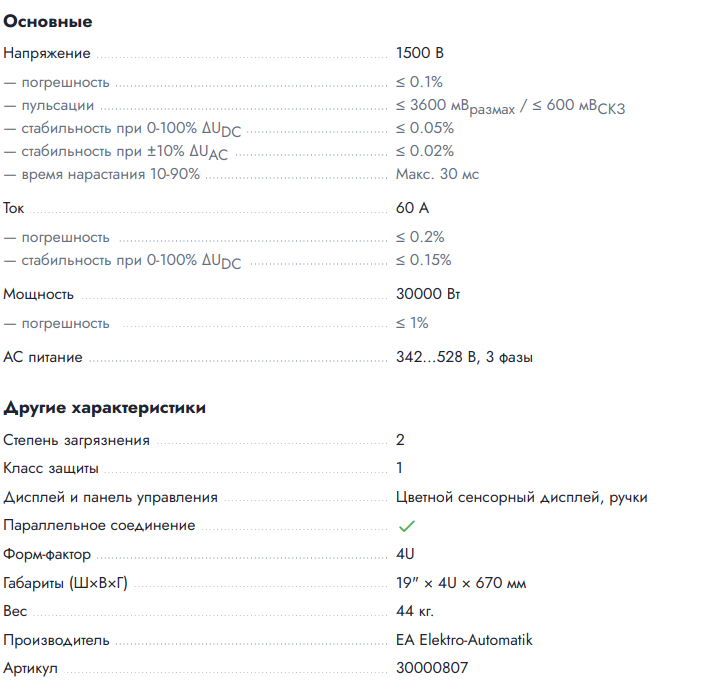Viewport: 715px width, 691px height.
Task: Select the article number 30000807
Action: click(x=432, y=668)
